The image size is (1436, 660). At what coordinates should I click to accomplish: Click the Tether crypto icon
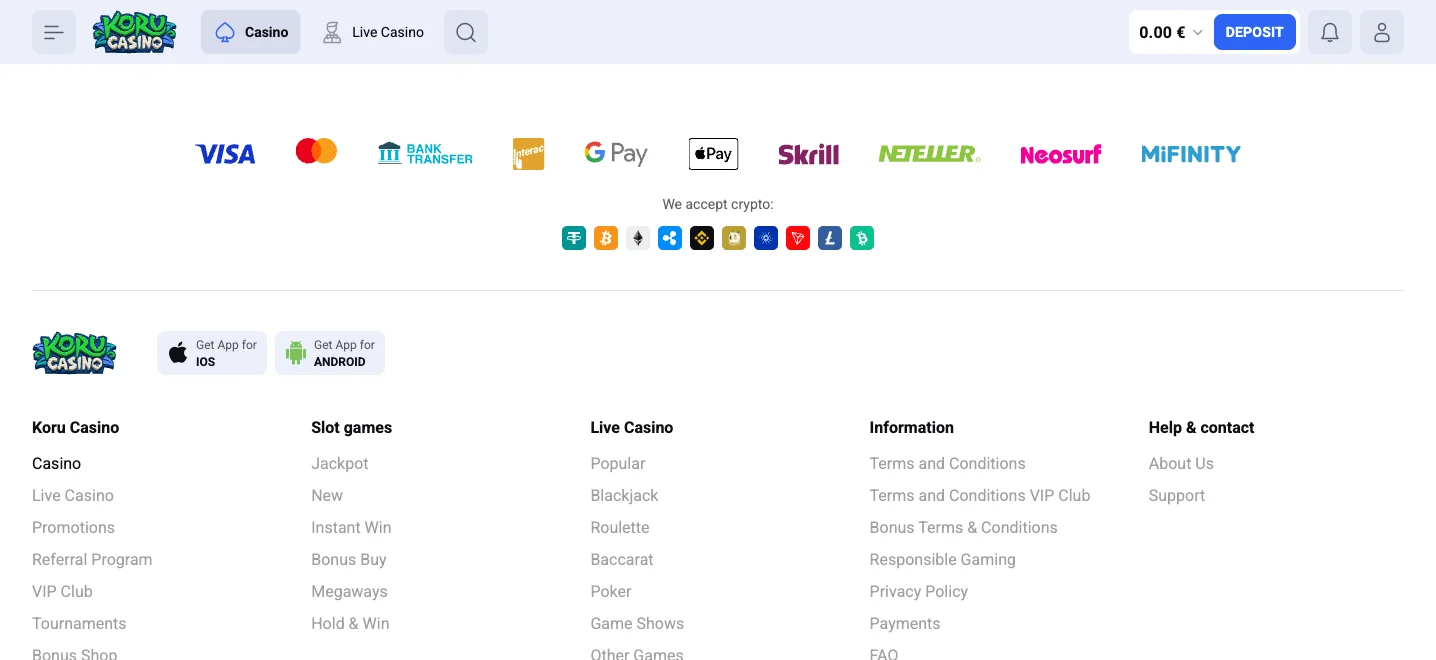[x=574, y=238]
